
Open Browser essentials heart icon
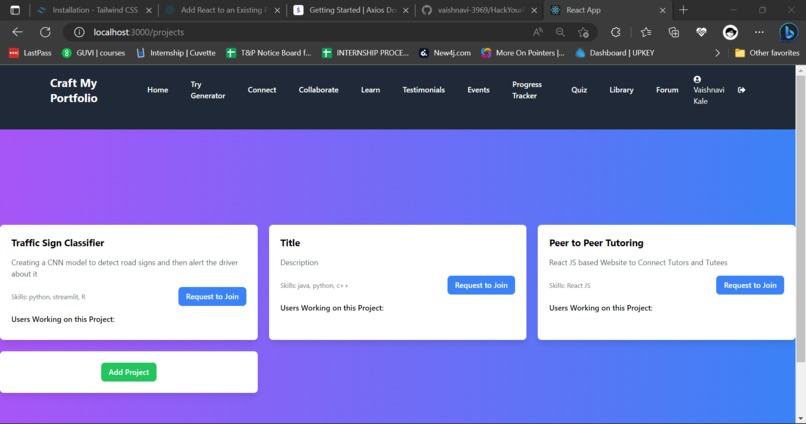(x=701, y=32)
